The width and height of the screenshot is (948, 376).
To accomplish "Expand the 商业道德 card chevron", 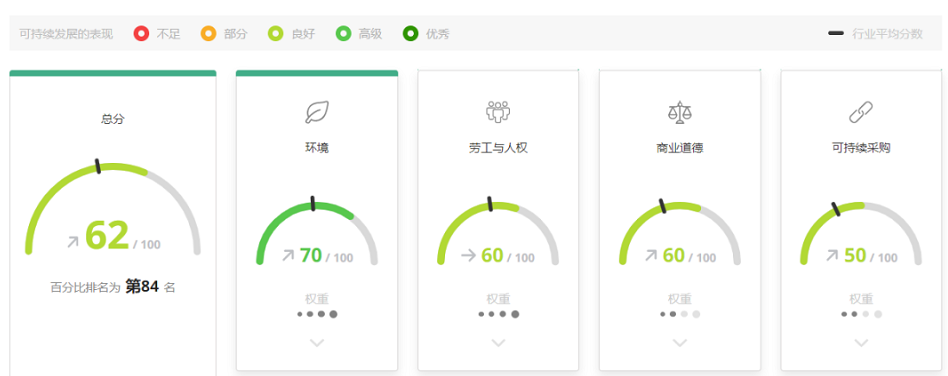I will (680, 343).
